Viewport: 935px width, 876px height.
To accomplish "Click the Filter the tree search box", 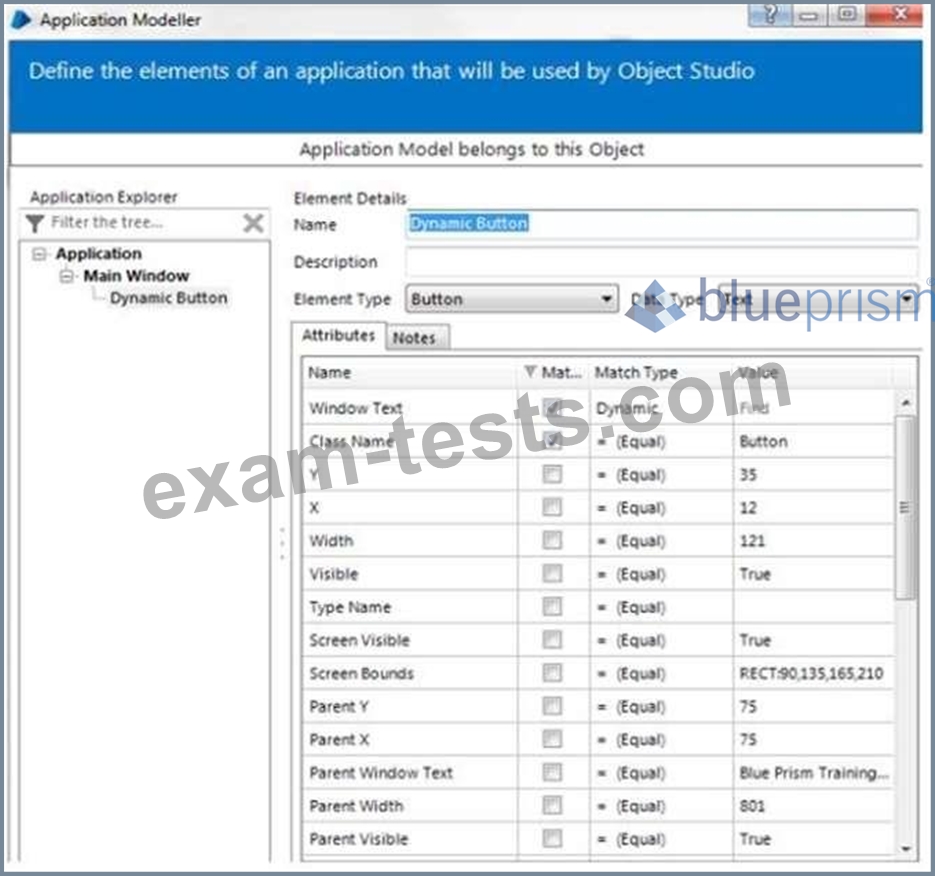I will point(146,223).
